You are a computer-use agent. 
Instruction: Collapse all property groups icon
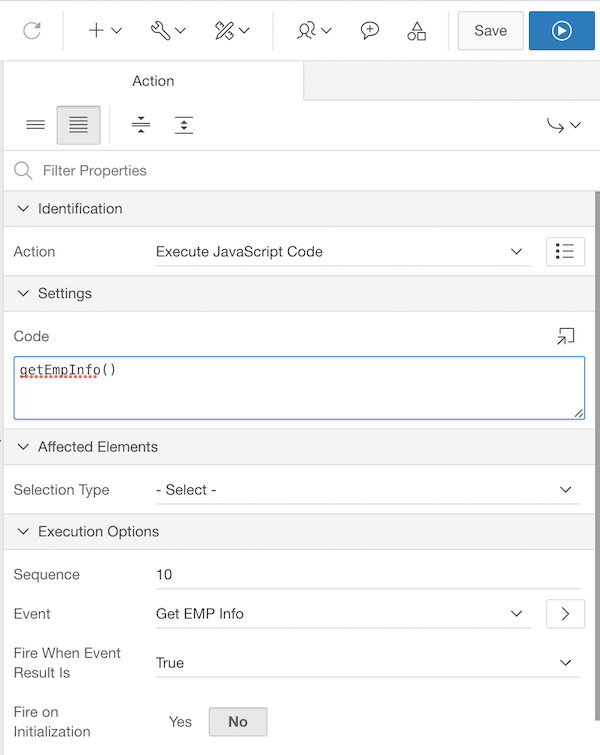pyautogui.click(x=141, y=125)
